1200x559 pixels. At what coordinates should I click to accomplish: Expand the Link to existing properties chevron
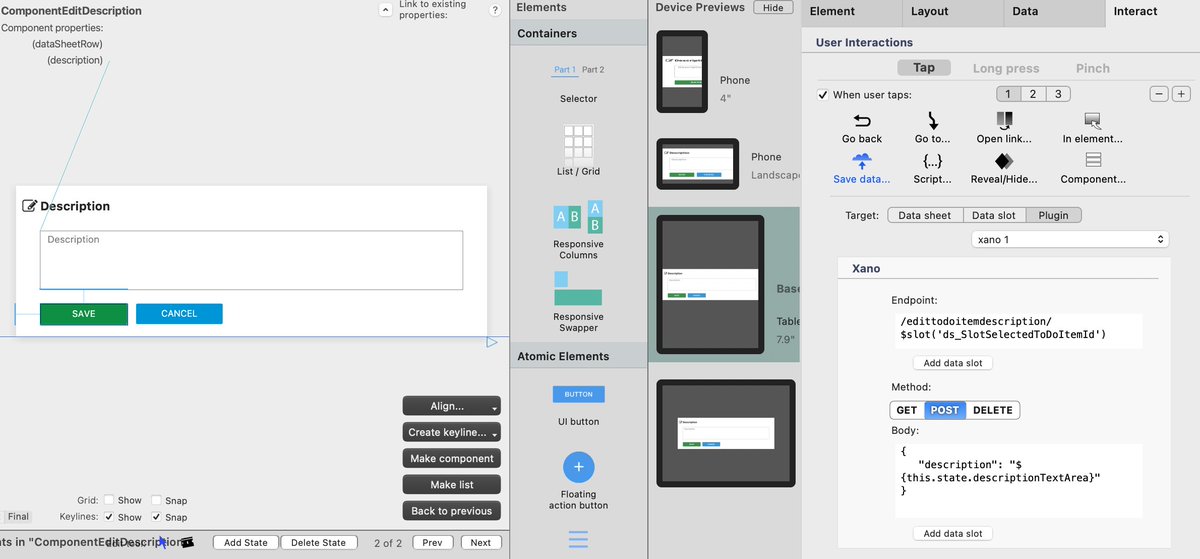(385, 9)
